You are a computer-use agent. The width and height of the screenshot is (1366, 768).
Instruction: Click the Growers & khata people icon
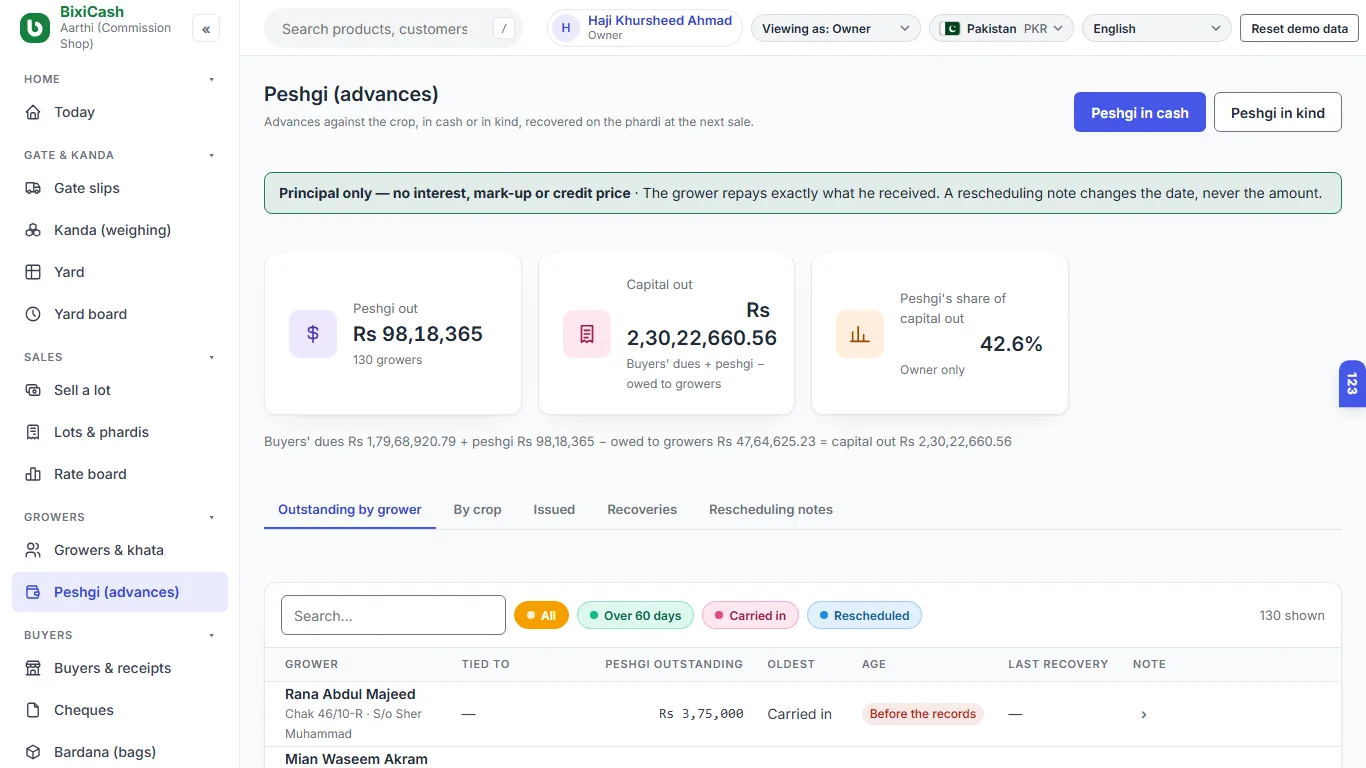pos(34,550)
